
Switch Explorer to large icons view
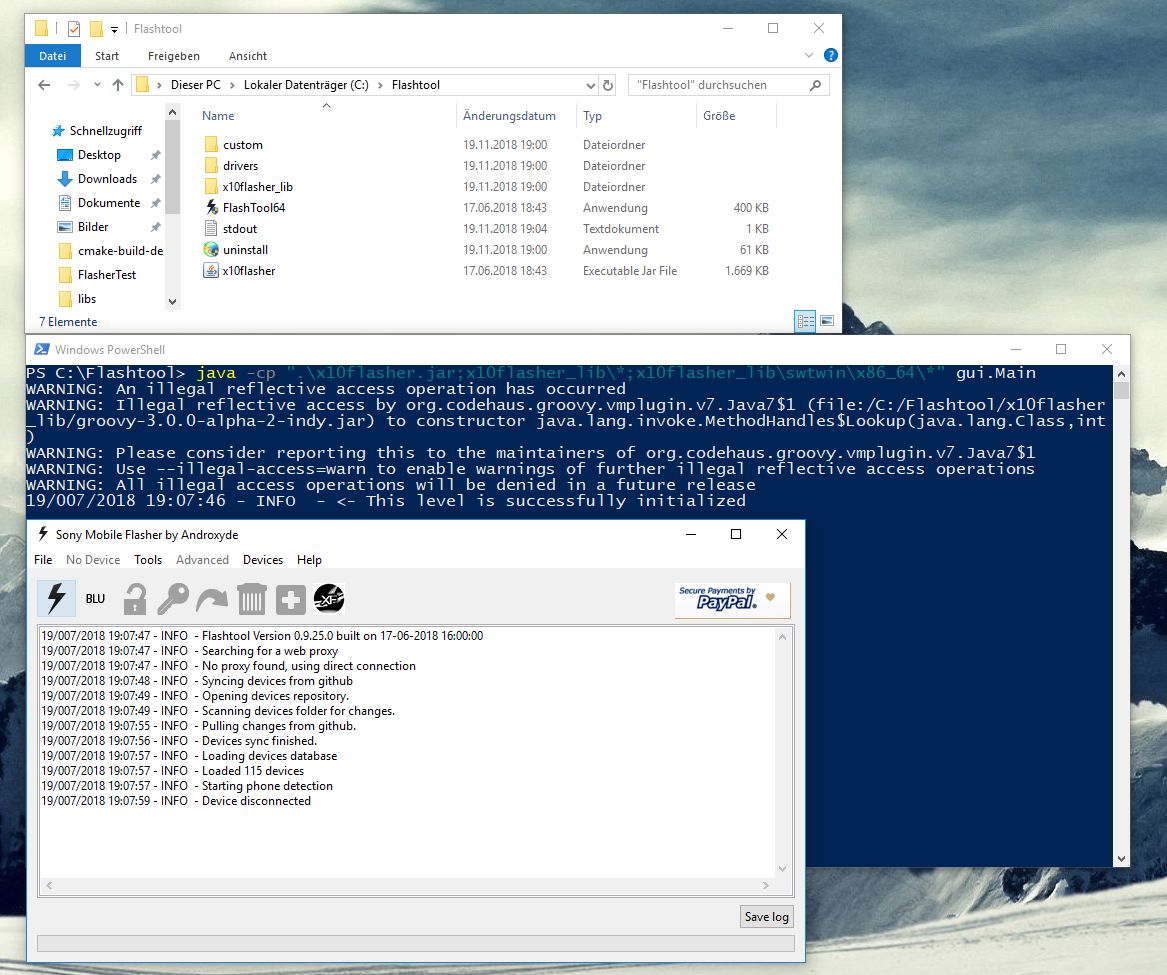tap(827, 321)
